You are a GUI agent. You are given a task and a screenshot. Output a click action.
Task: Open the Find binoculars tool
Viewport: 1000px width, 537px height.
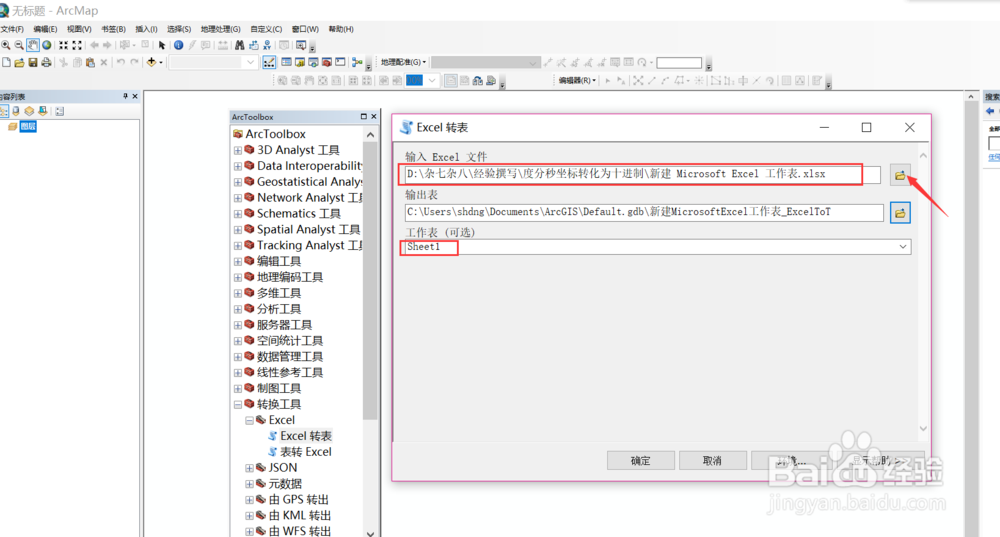tap(240, 45)
